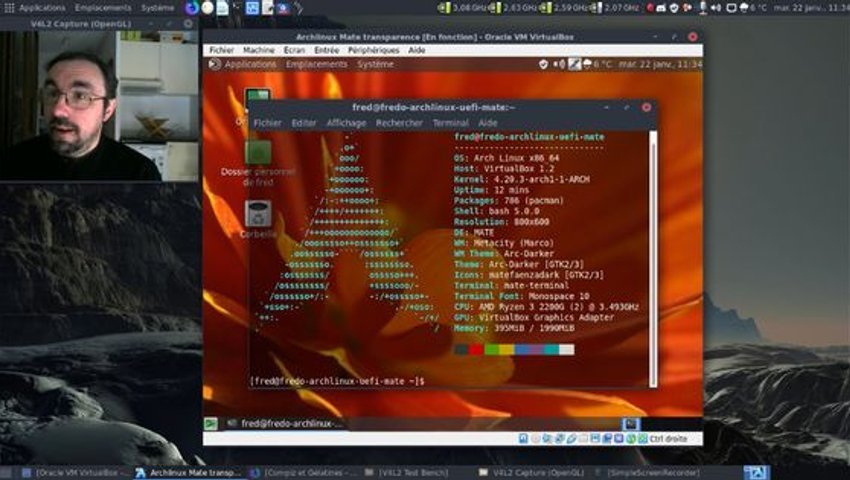
Task: Open the Fichier menu of the VirtualBox window
Action: coord(222,50)
